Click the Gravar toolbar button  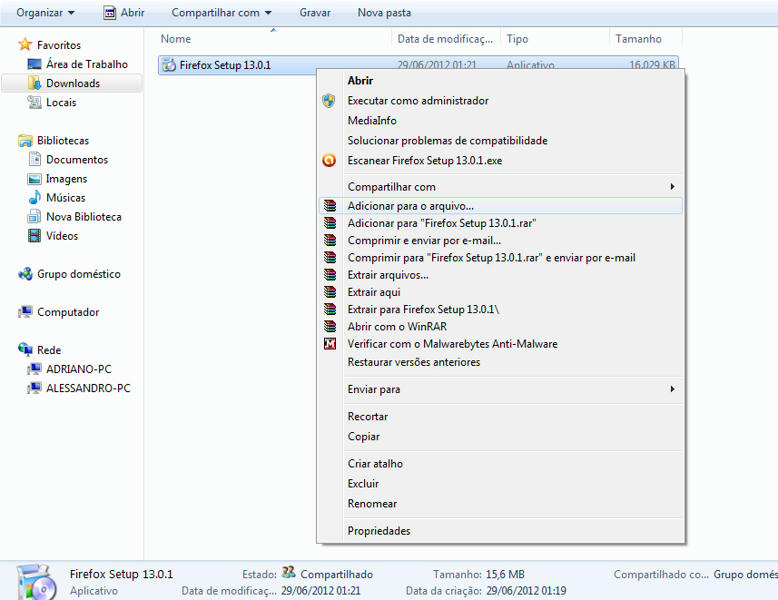pos(315,12)
